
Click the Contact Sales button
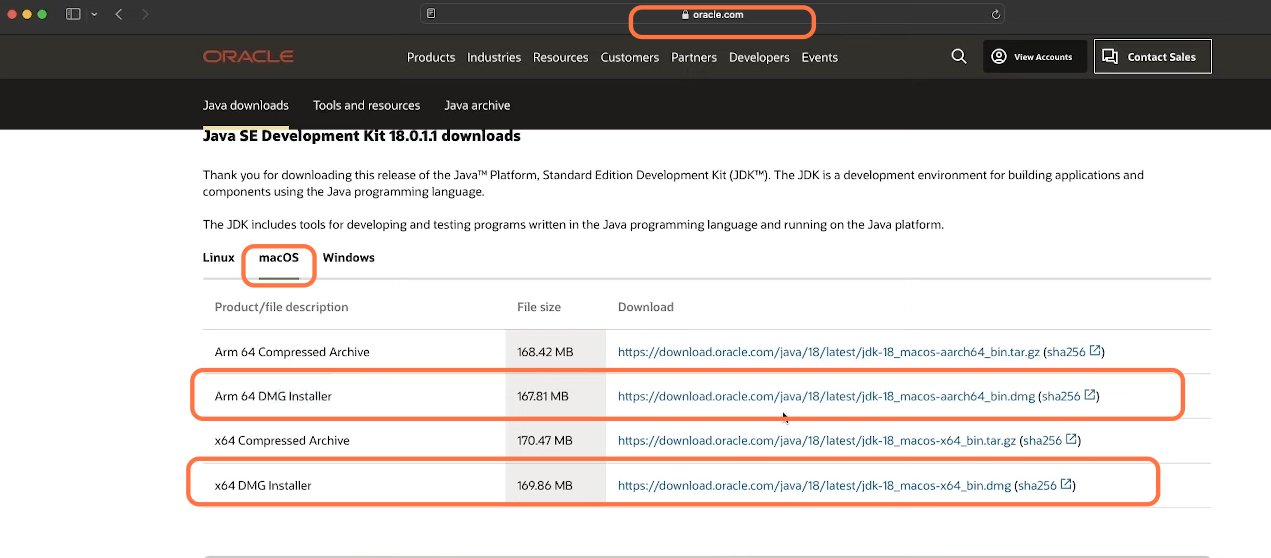point(1152,57)
